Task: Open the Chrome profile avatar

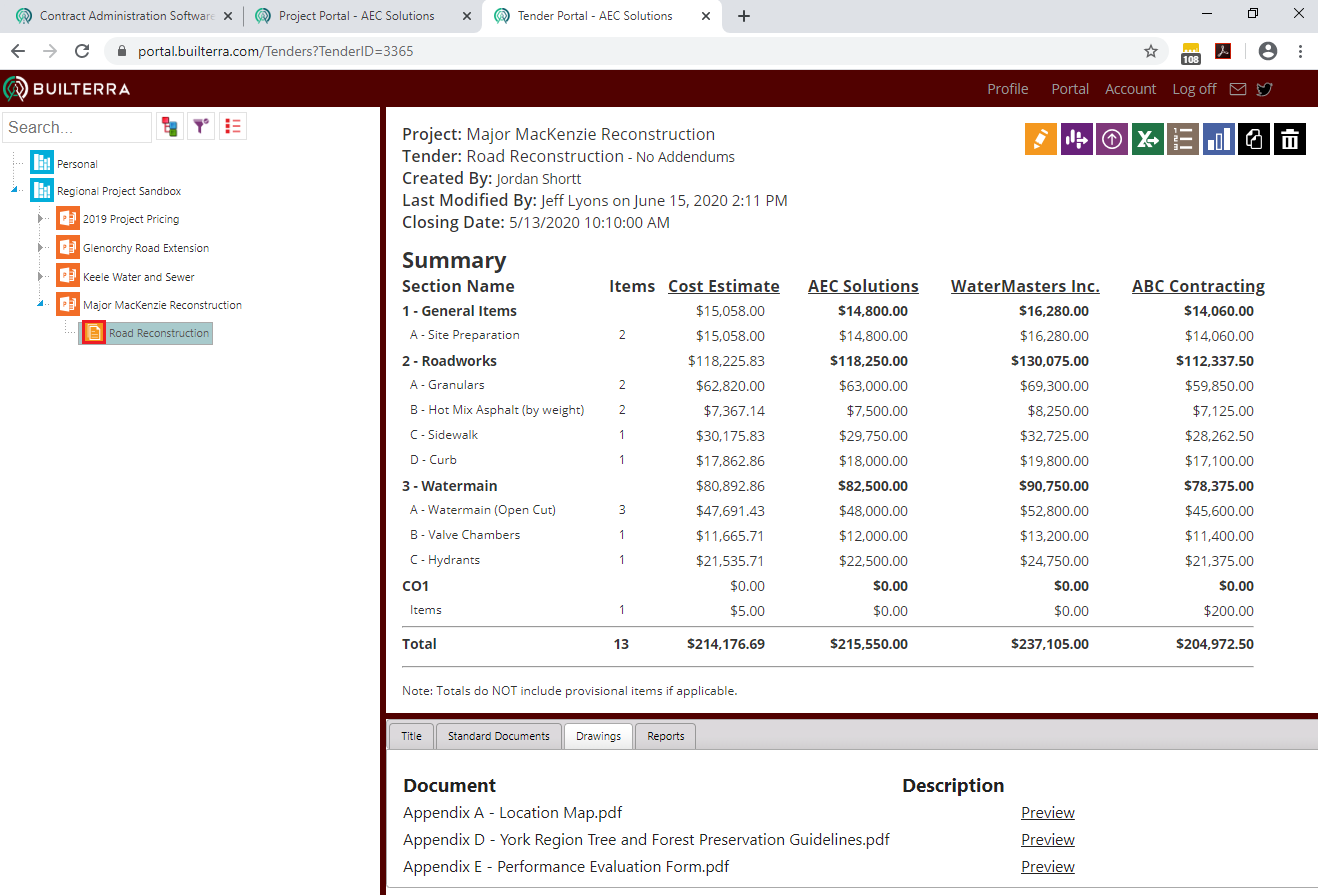Action: [1268, 51]
